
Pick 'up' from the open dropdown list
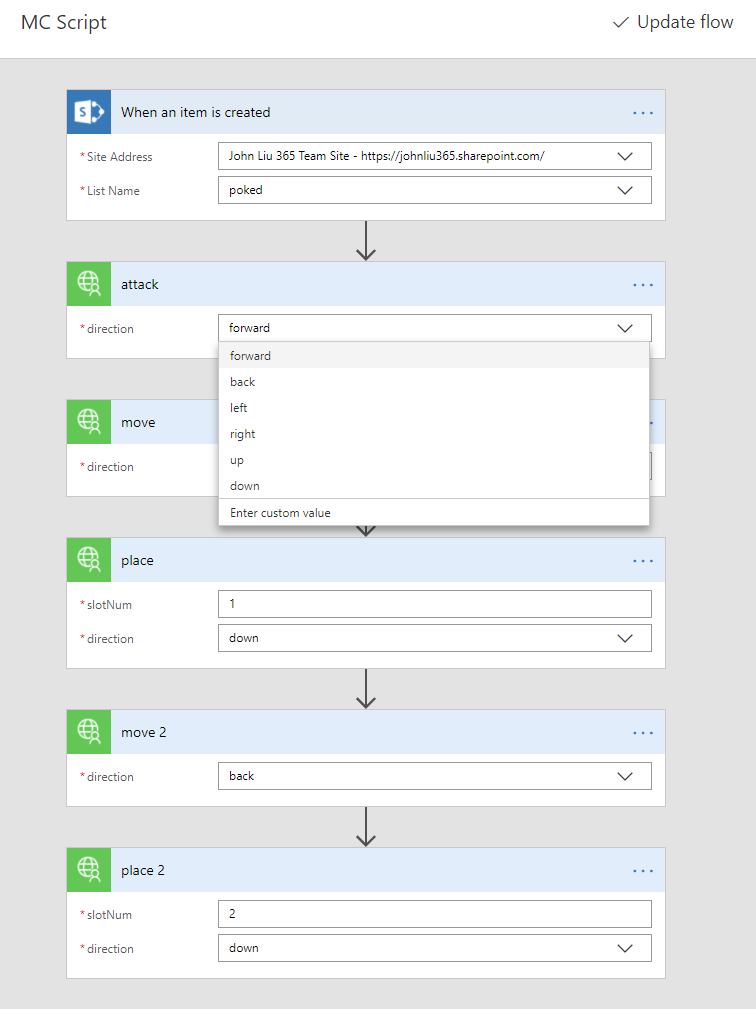point(237,460)
